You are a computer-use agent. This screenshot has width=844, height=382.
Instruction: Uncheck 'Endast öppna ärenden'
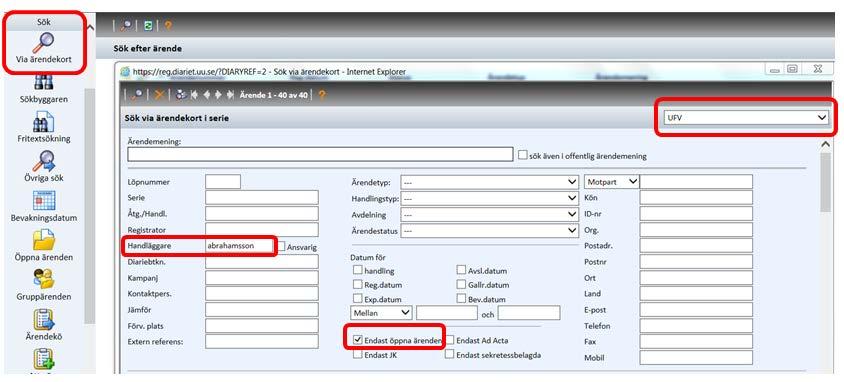[x=357, y=340]
